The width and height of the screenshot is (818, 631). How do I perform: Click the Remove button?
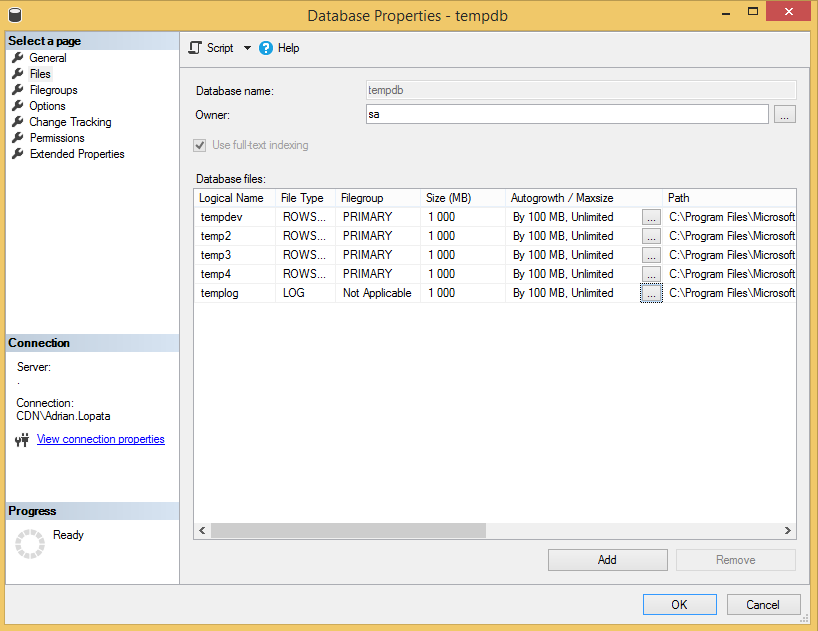(736, 560)
